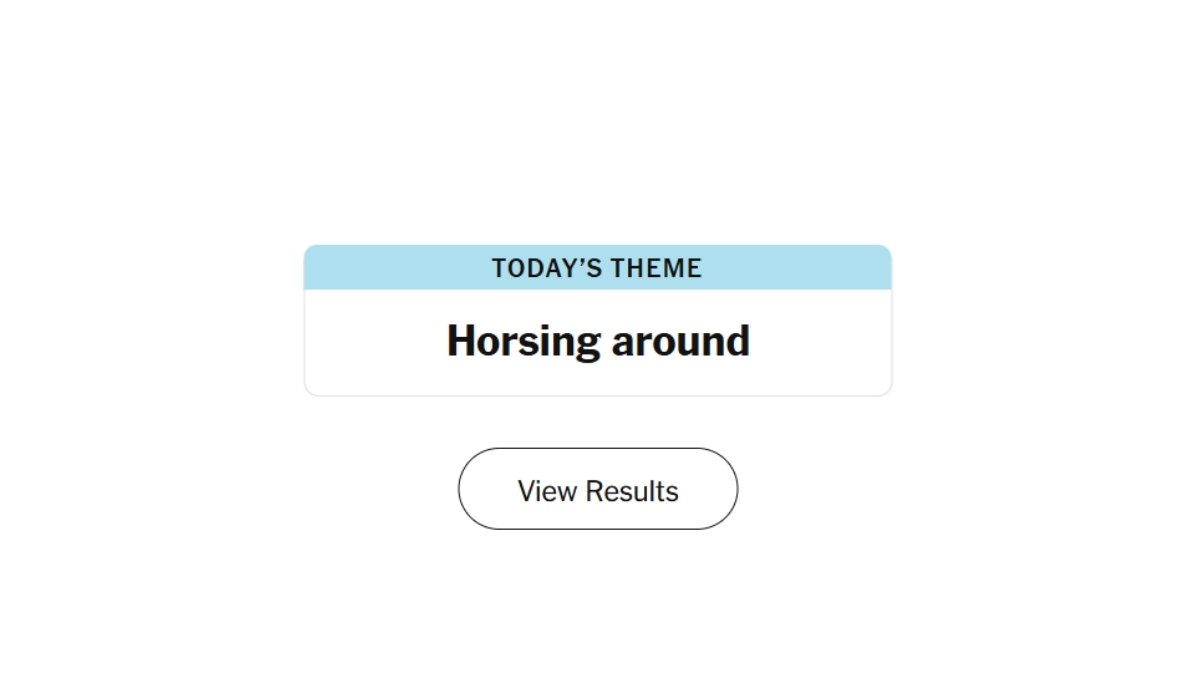The height and width of the screenshot is (675, 1200).
Task: Click the light blue TODAY'S THEME banner
Action: tap(597, 267)
